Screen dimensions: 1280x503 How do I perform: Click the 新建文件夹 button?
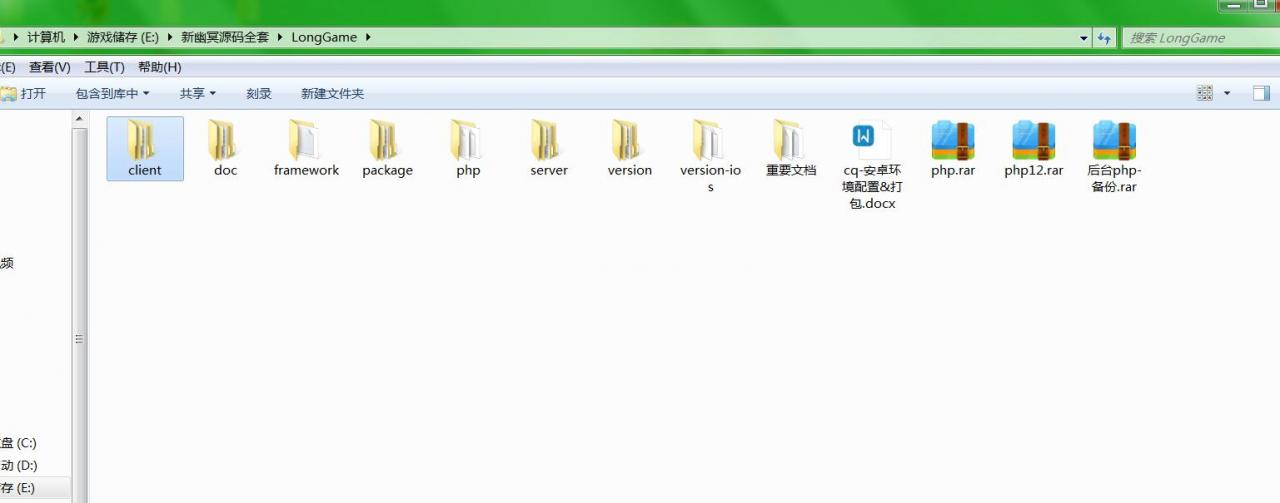pos(332,93)
